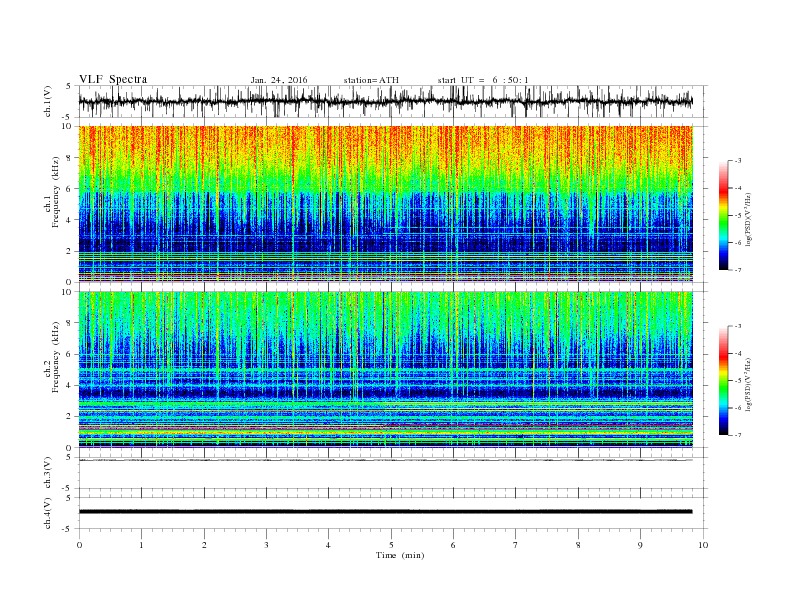Click the '-7' tick on ch.2 colorbar
This screenshot has height=612, width=792.
pyautogui.click(x=738, y=435)
